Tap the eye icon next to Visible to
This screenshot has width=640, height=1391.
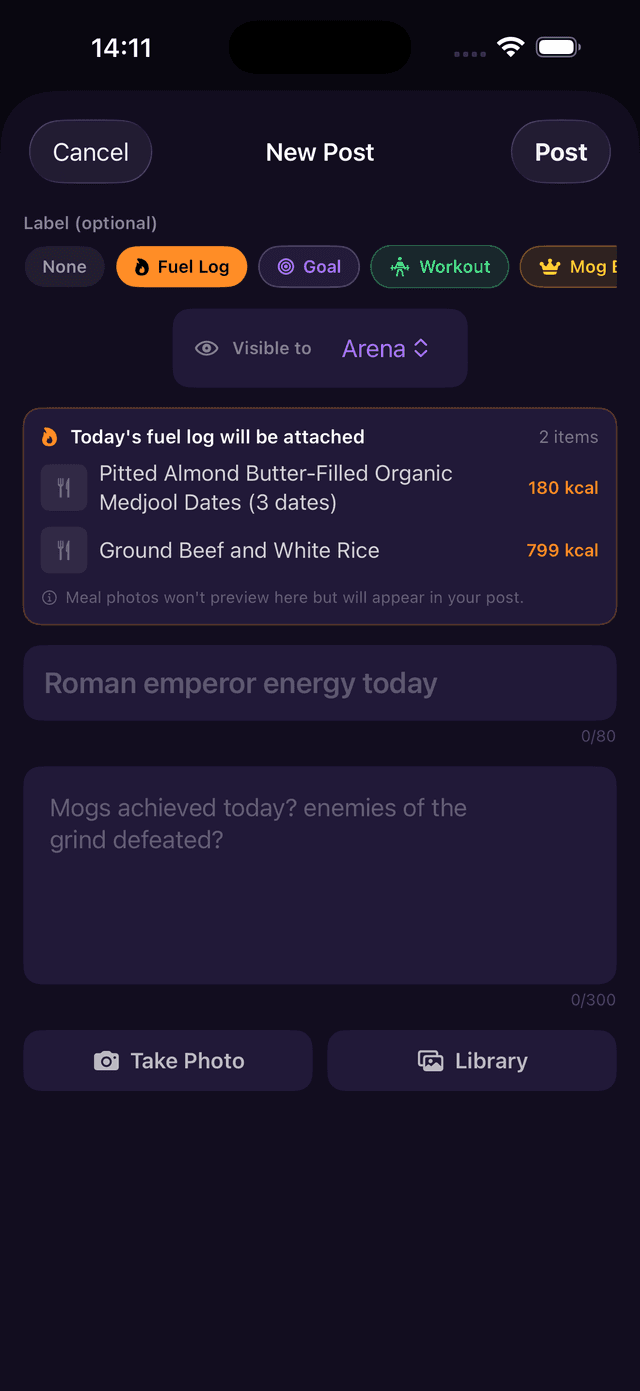(206, 348)
